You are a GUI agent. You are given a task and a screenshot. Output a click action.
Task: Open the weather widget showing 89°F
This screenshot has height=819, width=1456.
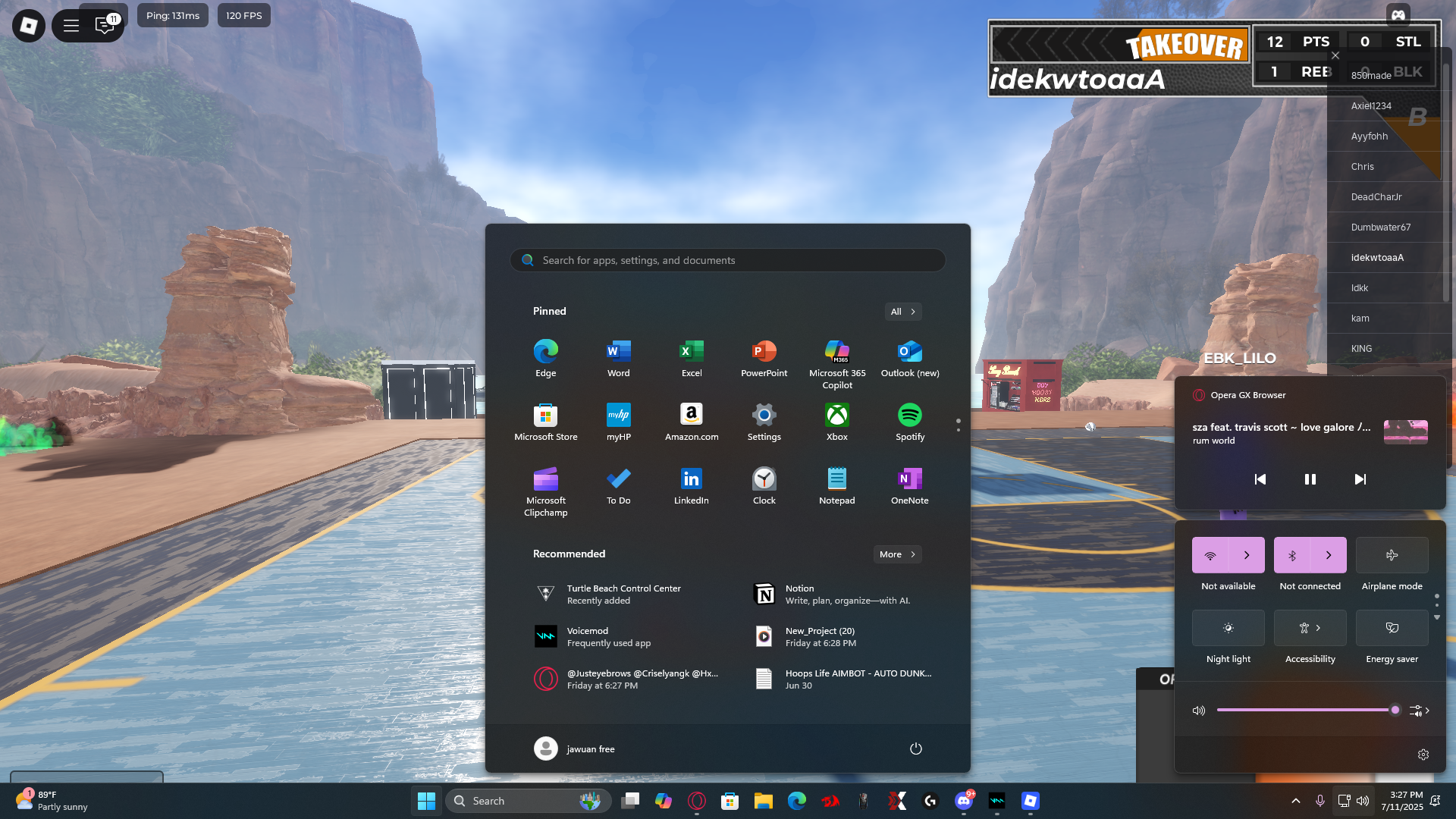coord(53,801)
